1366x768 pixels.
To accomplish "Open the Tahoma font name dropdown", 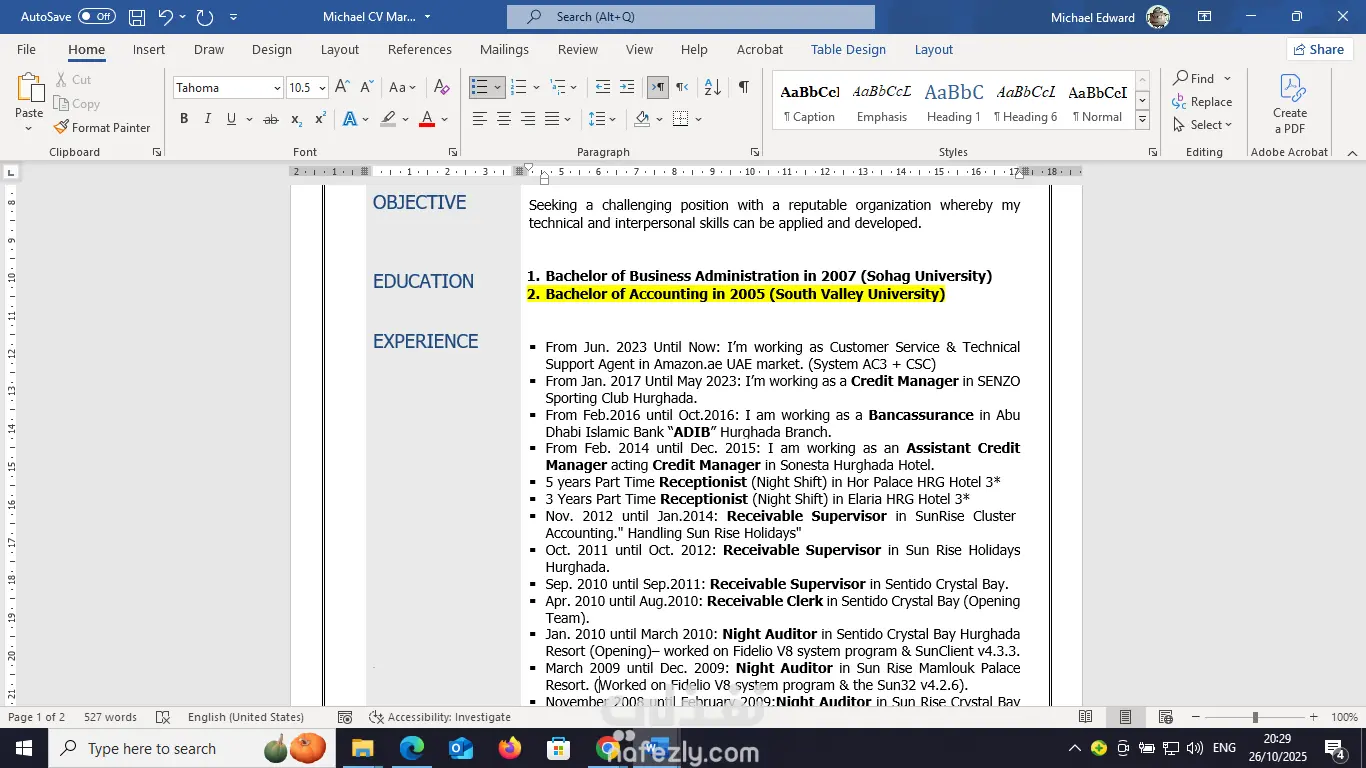I will click(277, 88).
